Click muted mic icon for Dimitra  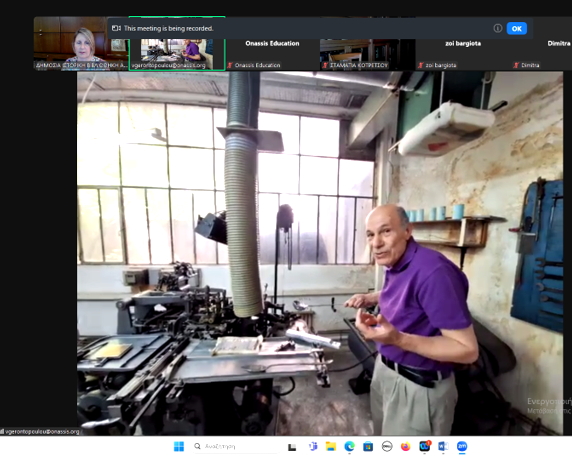516,65
